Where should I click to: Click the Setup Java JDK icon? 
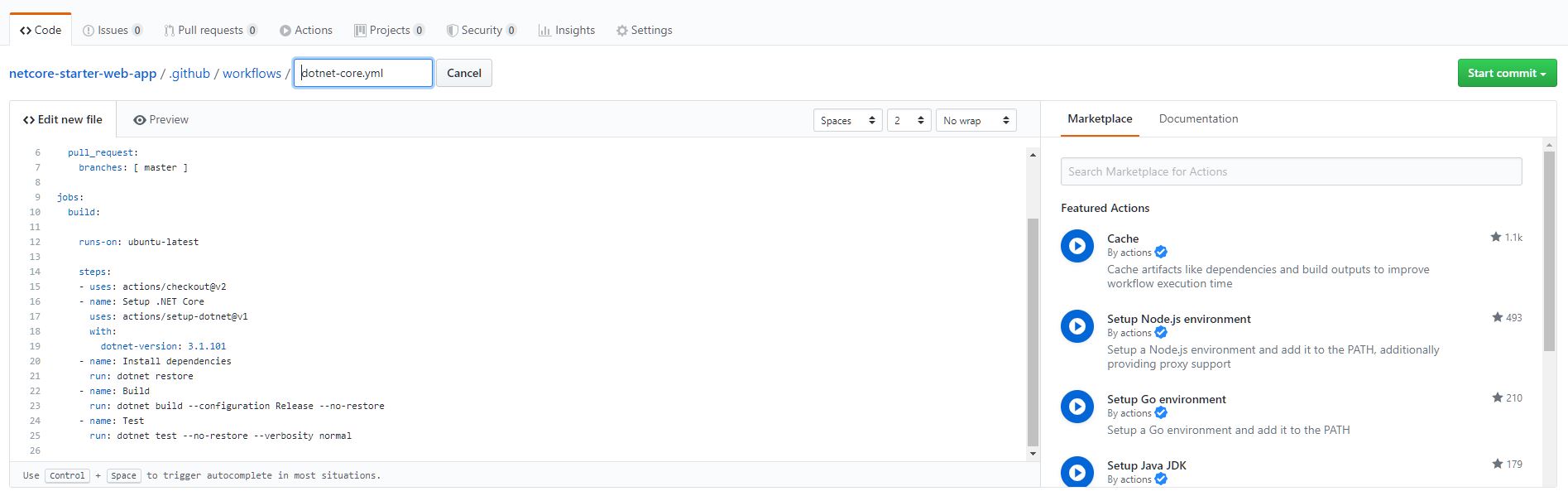pos(1077,472)
